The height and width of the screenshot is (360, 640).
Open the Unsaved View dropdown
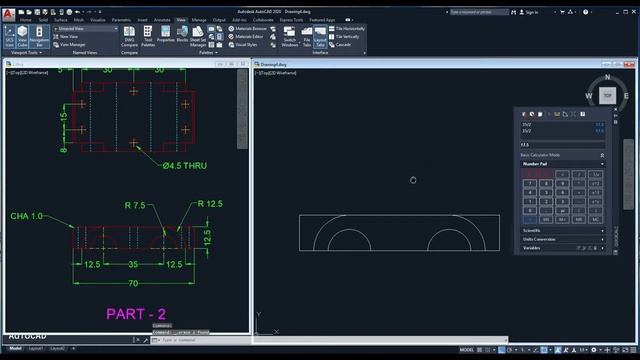(x=85, y=29)
